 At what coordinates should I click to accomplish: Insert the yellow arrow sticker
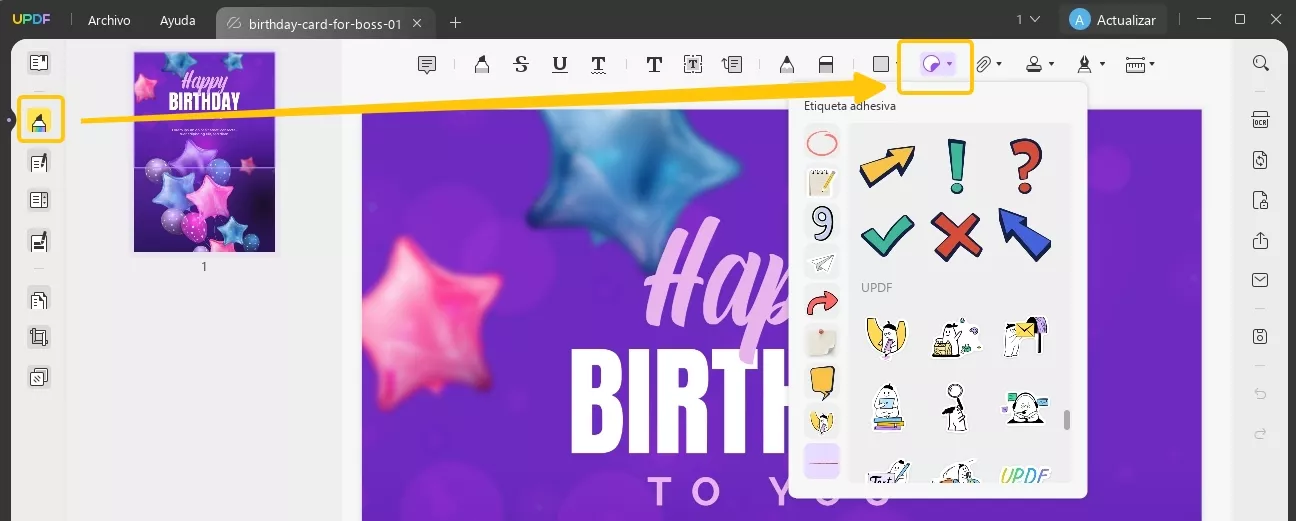(x=887, y=165)
